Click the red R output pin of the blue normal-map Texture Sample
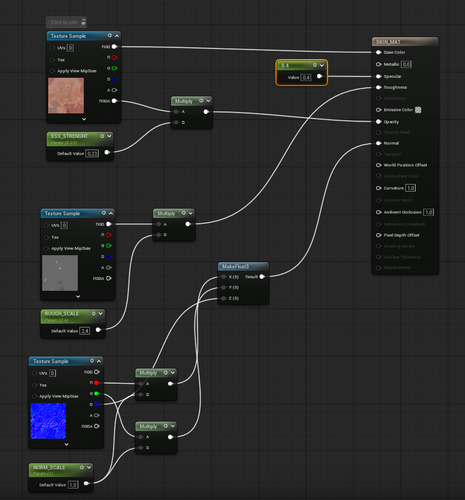 pos(96,383)
